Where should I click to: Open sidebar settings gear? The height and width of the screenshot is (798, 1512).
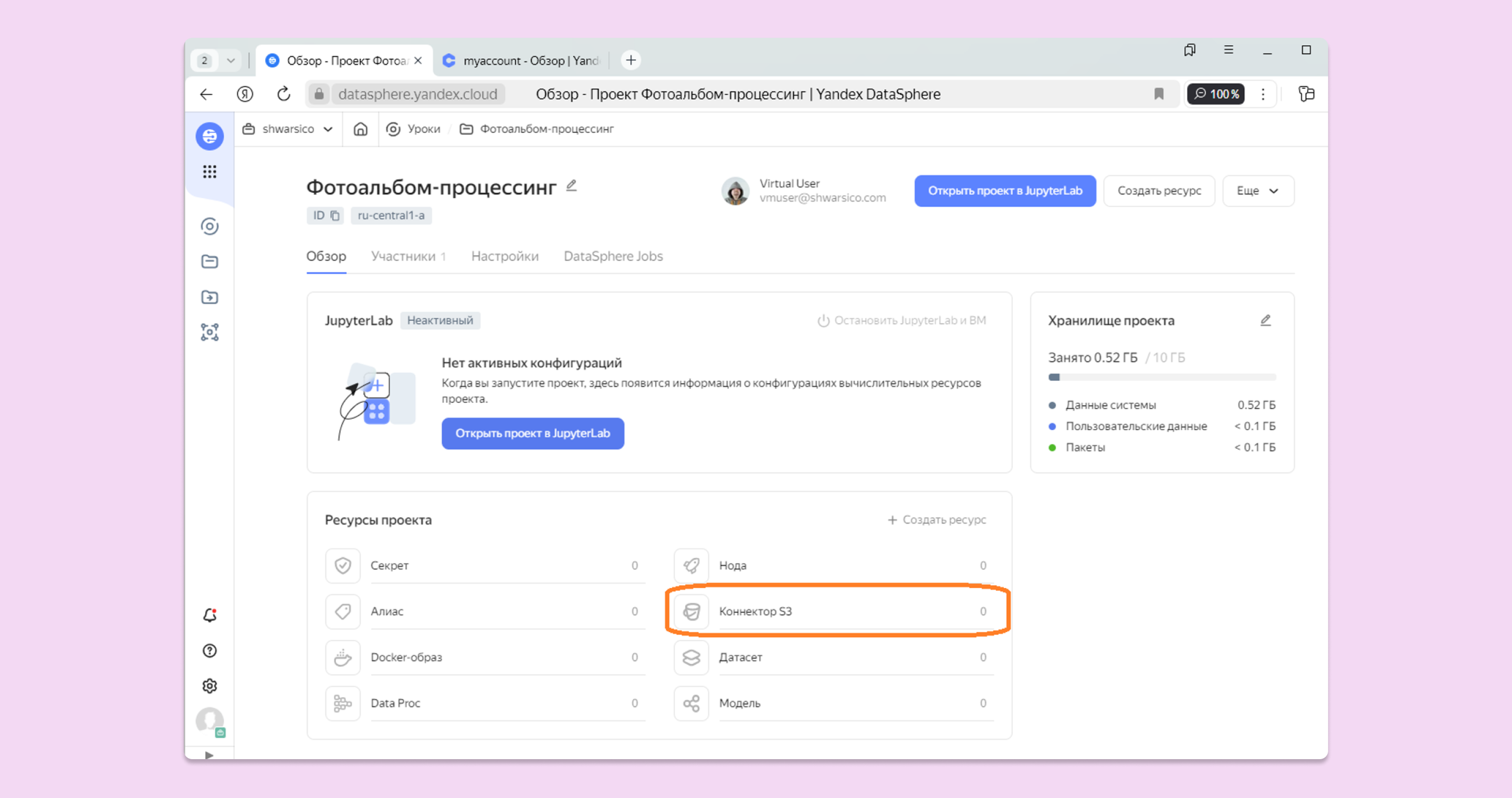[209, 686]
